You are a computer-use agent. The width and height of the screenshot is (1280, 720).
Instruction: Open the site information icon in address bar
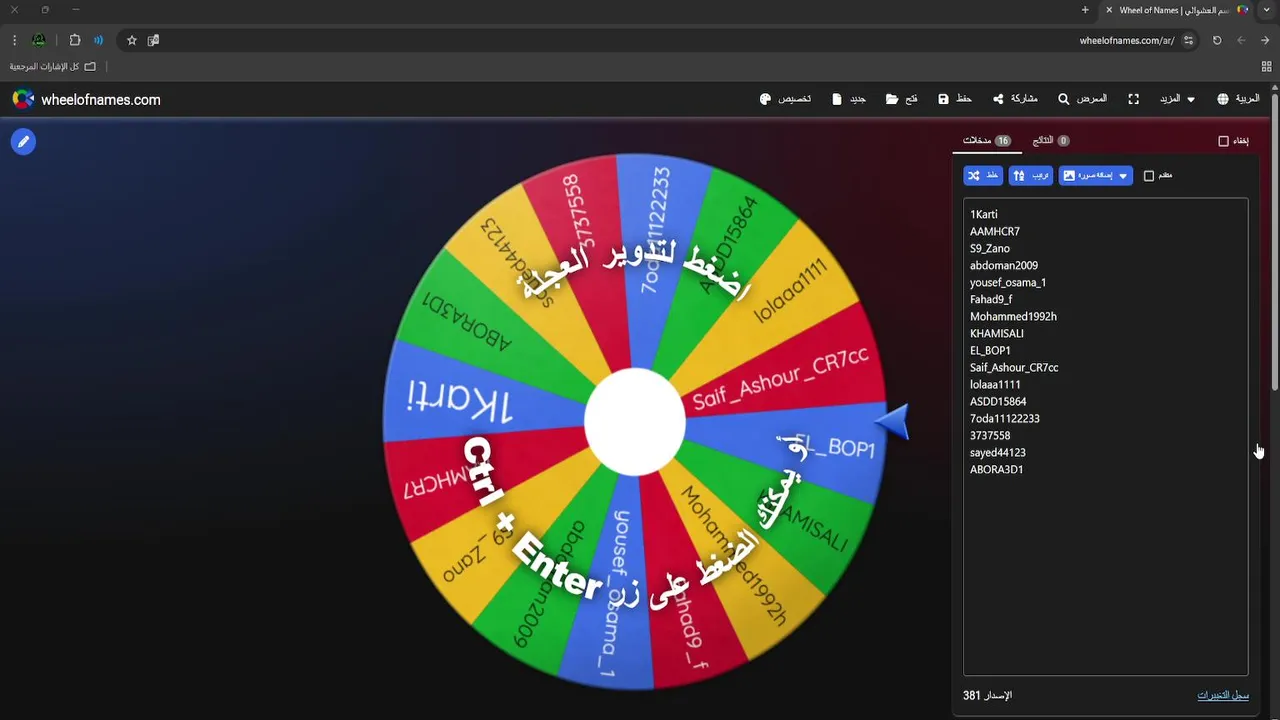click(x=1188, y=40)
